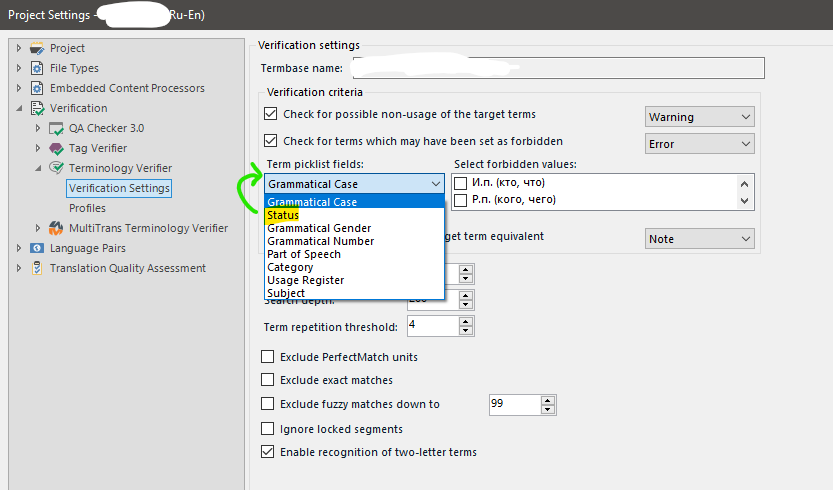Click the Project node icon
The width and height of the screenshot is (833, 490).
pyautogui.click(x=37, y=48)
